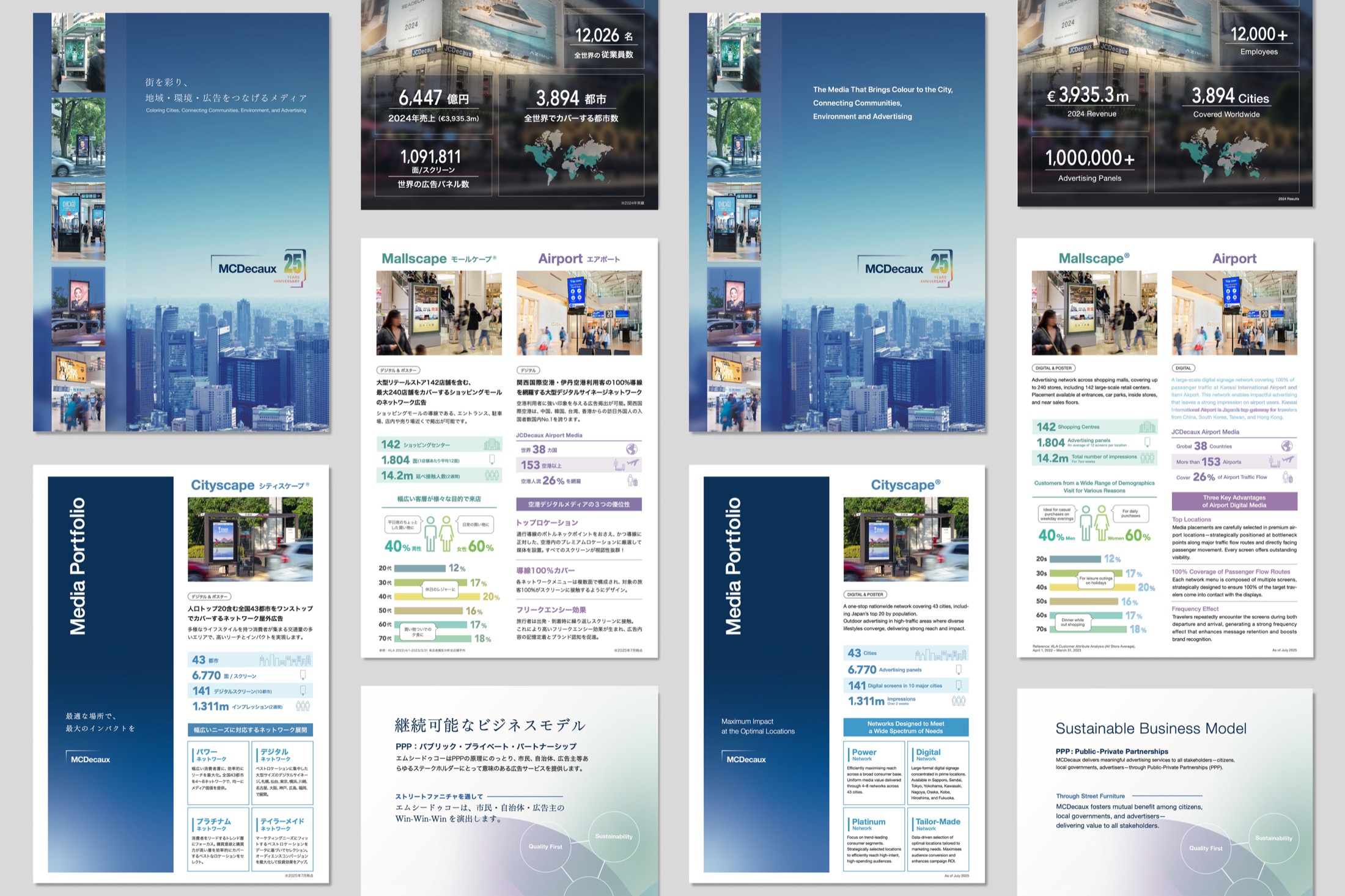Viewport: 1345px width, 896px height.
Task: Click the man and woman figures between 40% 男性 and 女性 60%
Action: pos(439,534)
